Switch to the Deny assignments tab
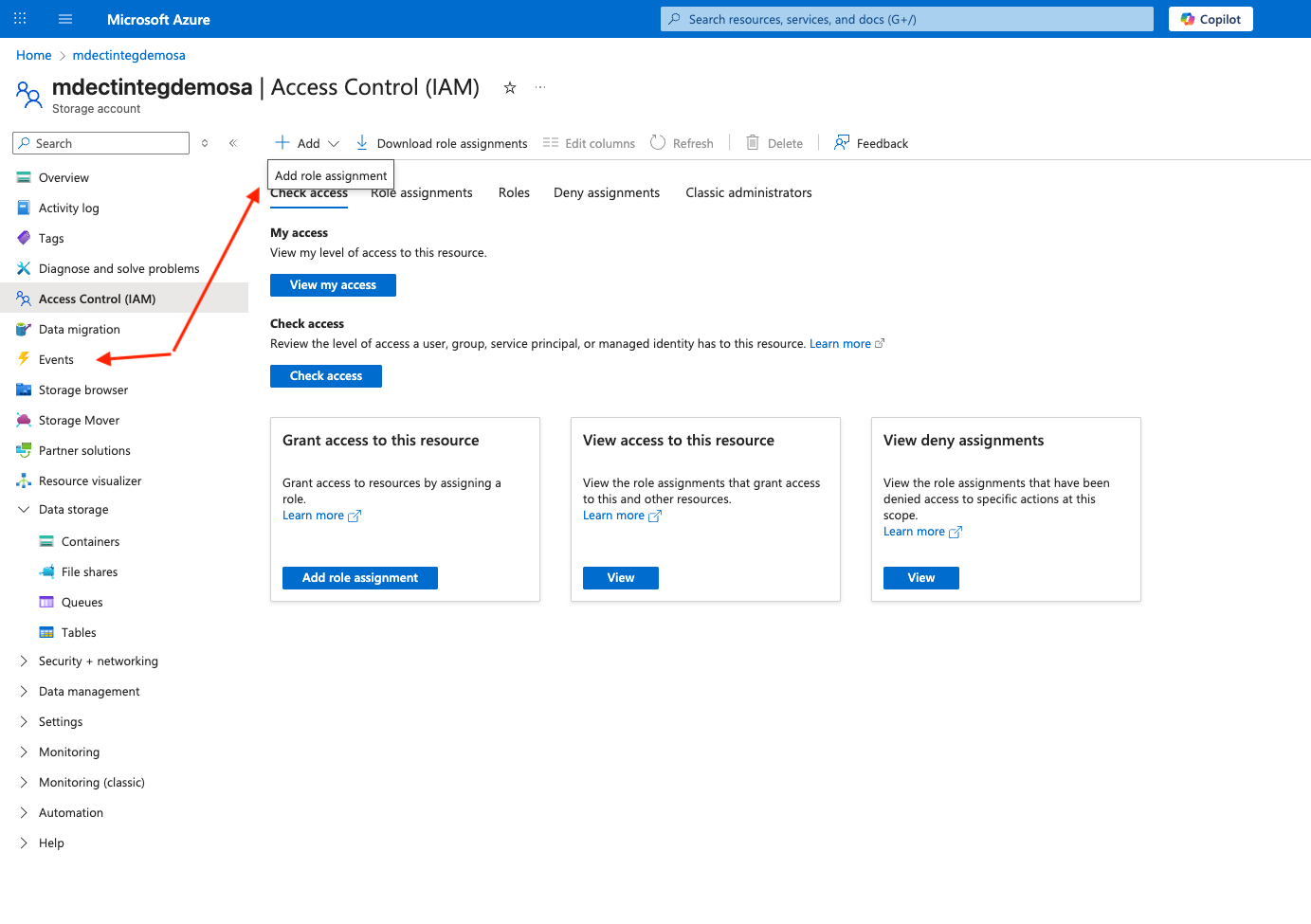Image resolution: width=1311 pixels, height=924 pixels. (606, 192)
